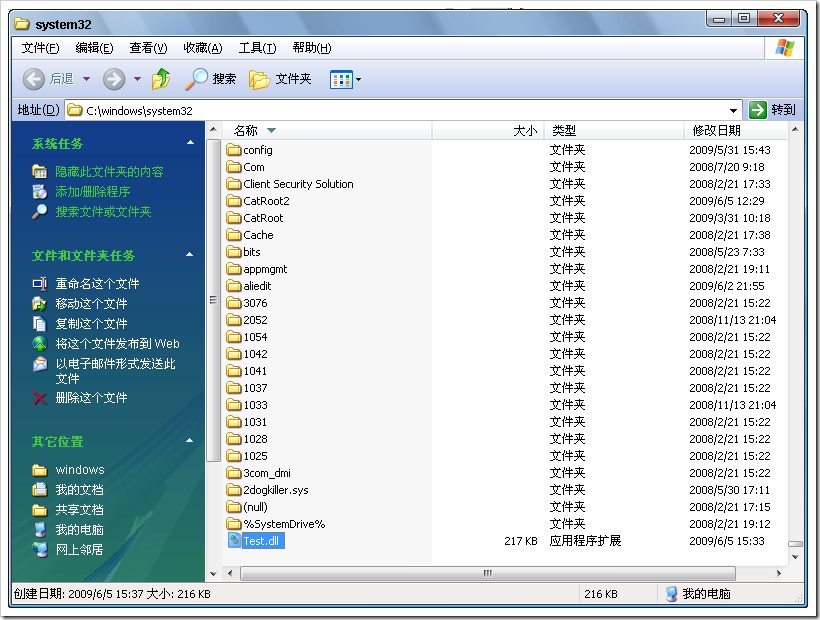Image resolution: width=820 pixels, height=620 pixels.
Task: Click the file list horizontal scrollbar thumb
Action: click(487, 573)
